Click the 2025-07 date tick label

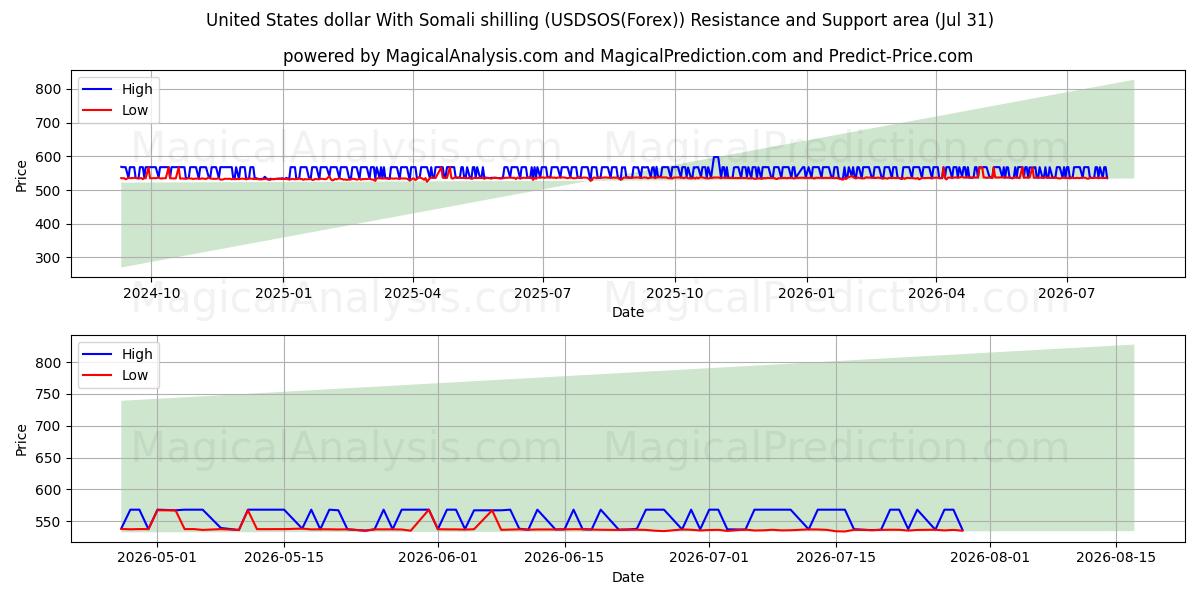coord(543,294)
